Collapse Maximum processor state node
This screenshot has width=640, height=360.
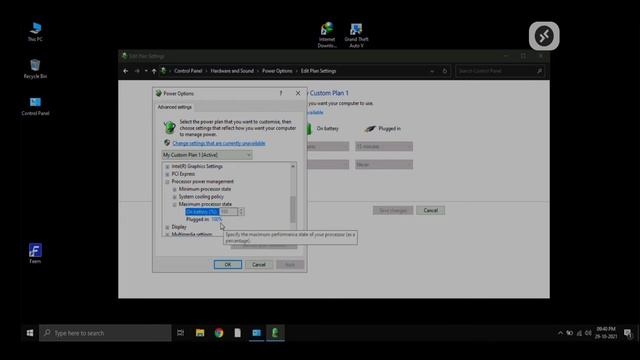174,204
